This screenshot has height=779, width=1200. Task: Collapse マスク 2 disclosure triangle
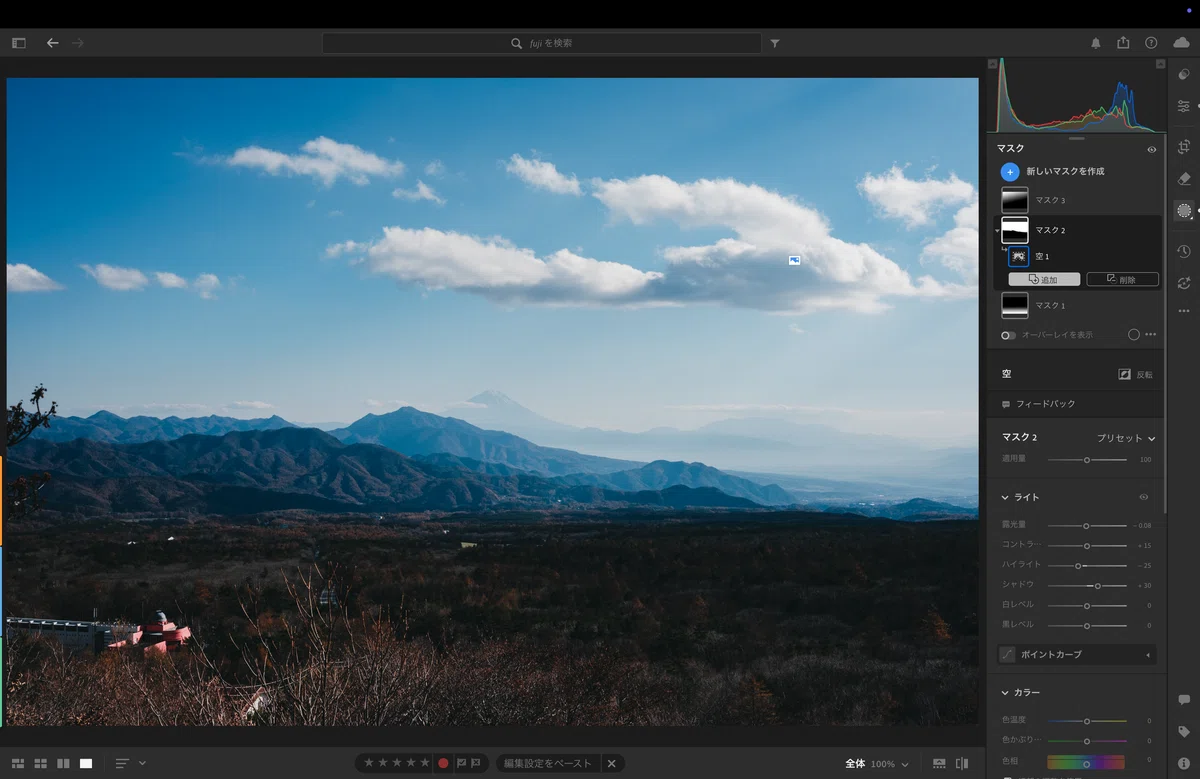997,231
